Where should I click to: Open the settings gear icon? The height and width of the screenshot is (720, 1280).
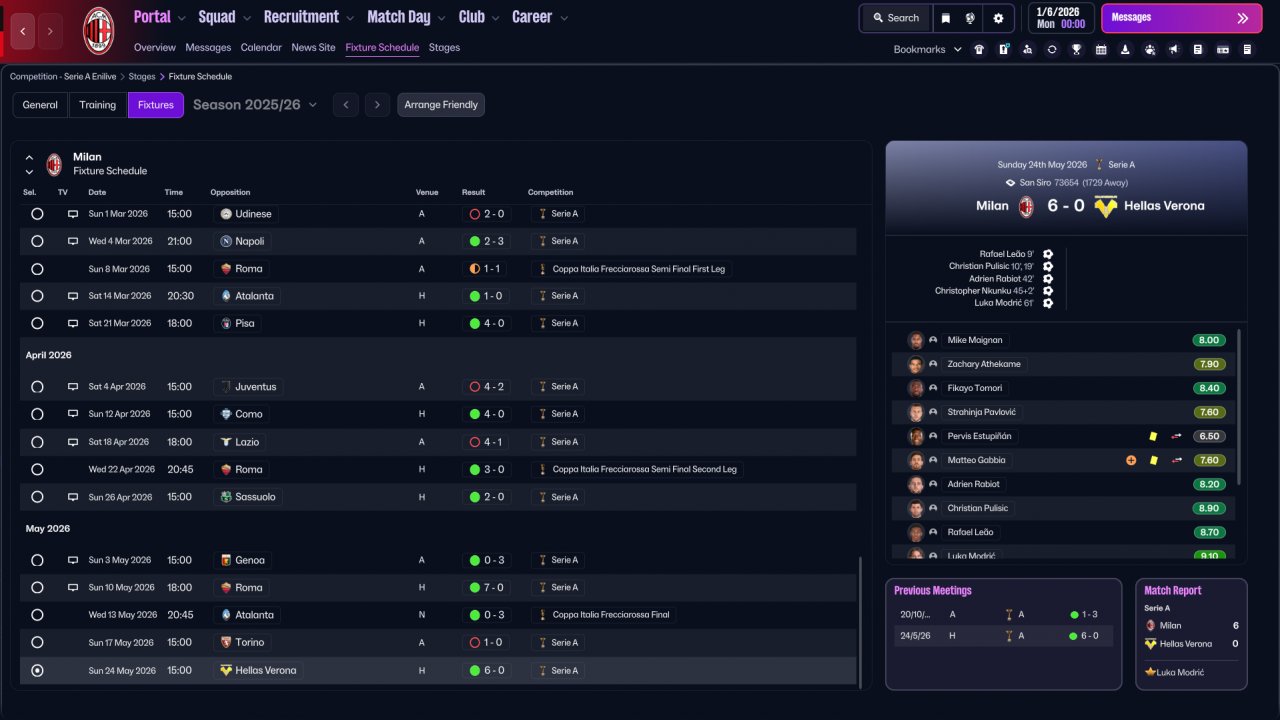point(998,18)
